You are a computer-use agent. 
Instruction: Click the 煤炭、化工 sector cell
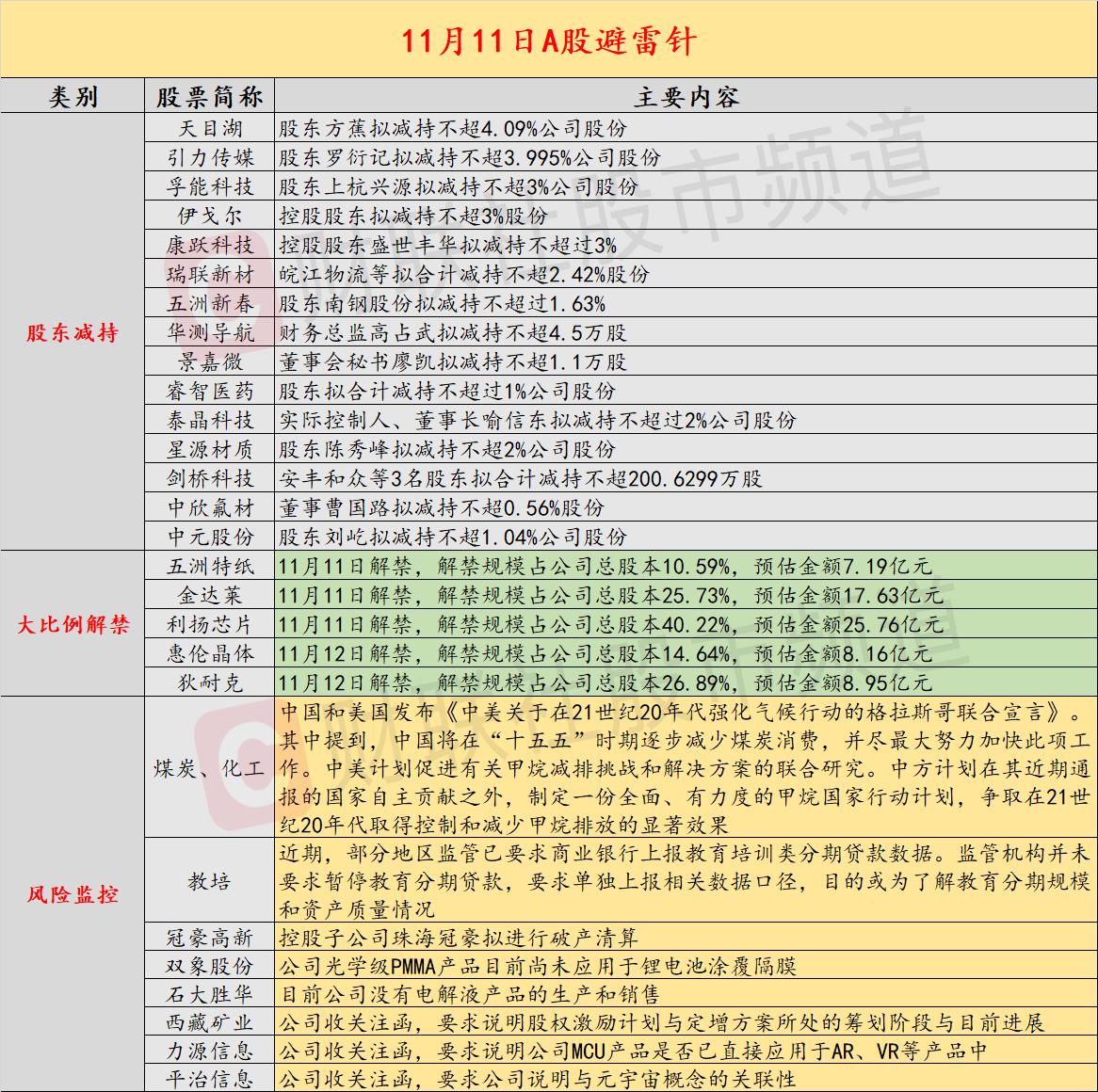(209, 767)
